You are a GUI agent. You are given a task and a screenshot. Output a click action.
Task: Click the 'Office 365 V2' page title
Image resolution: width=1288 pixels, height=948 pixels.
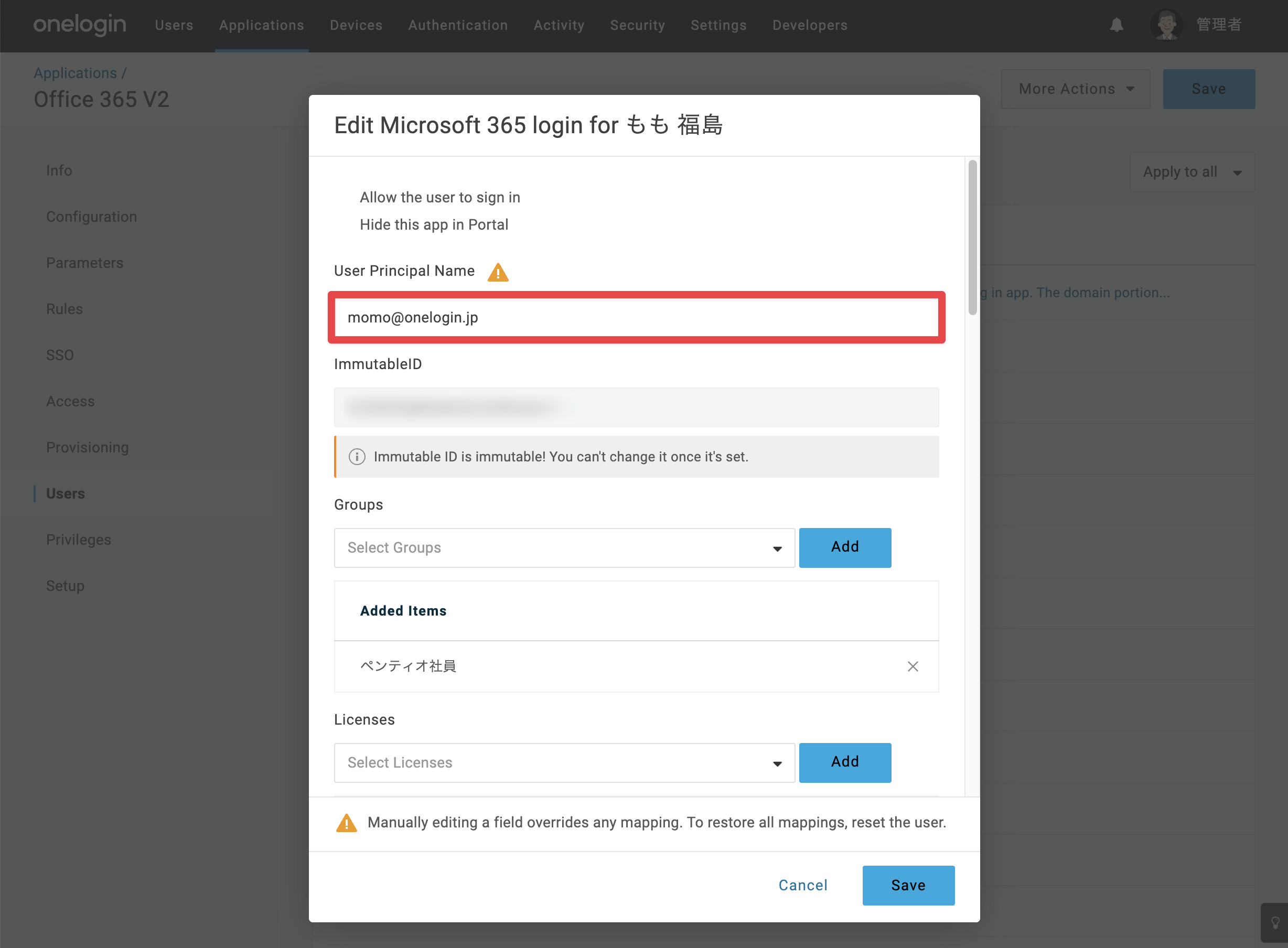(102, 100)
